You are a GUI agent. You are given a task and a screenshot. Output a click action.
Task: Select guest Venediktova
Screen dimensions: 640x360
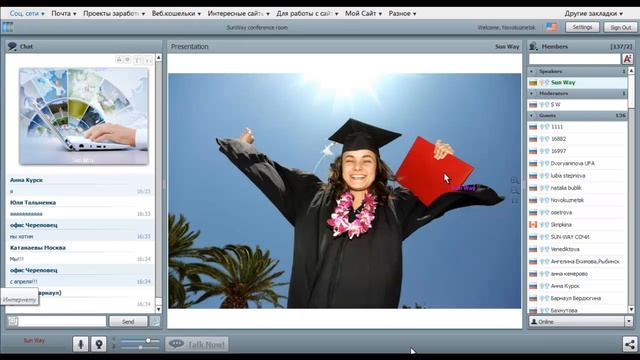[578, 249]
